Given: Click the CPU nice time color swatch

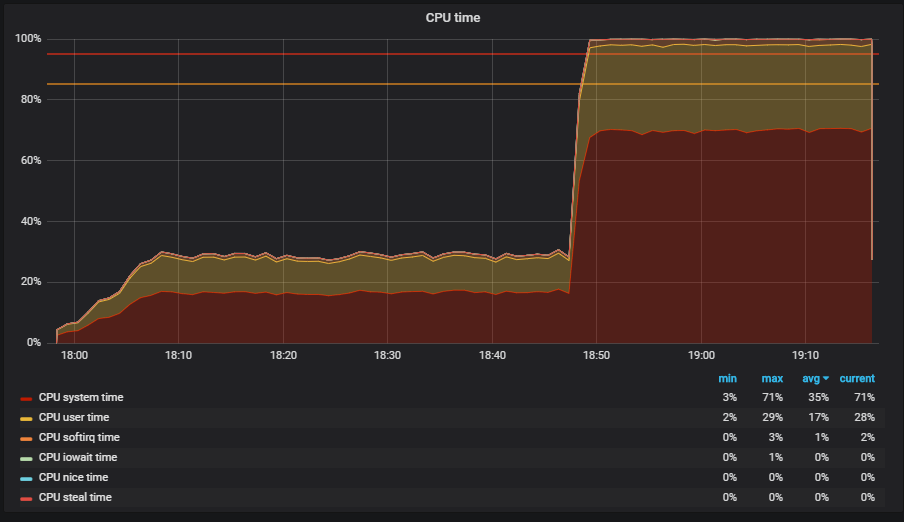Looking at the screenshot, I should [26, 479].
